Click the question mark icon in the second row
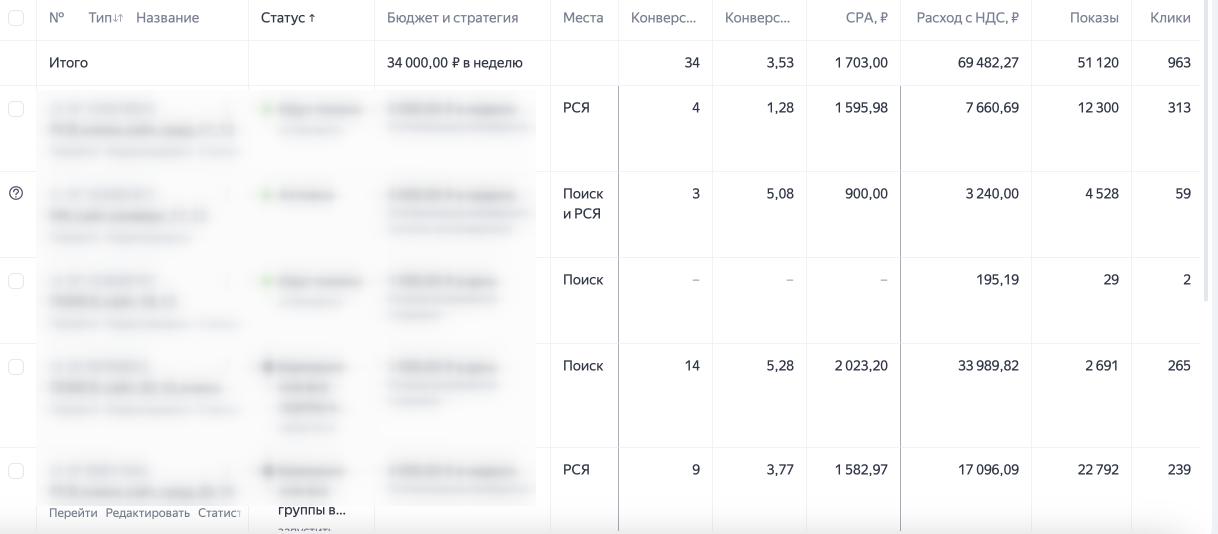 pos(16,193)
